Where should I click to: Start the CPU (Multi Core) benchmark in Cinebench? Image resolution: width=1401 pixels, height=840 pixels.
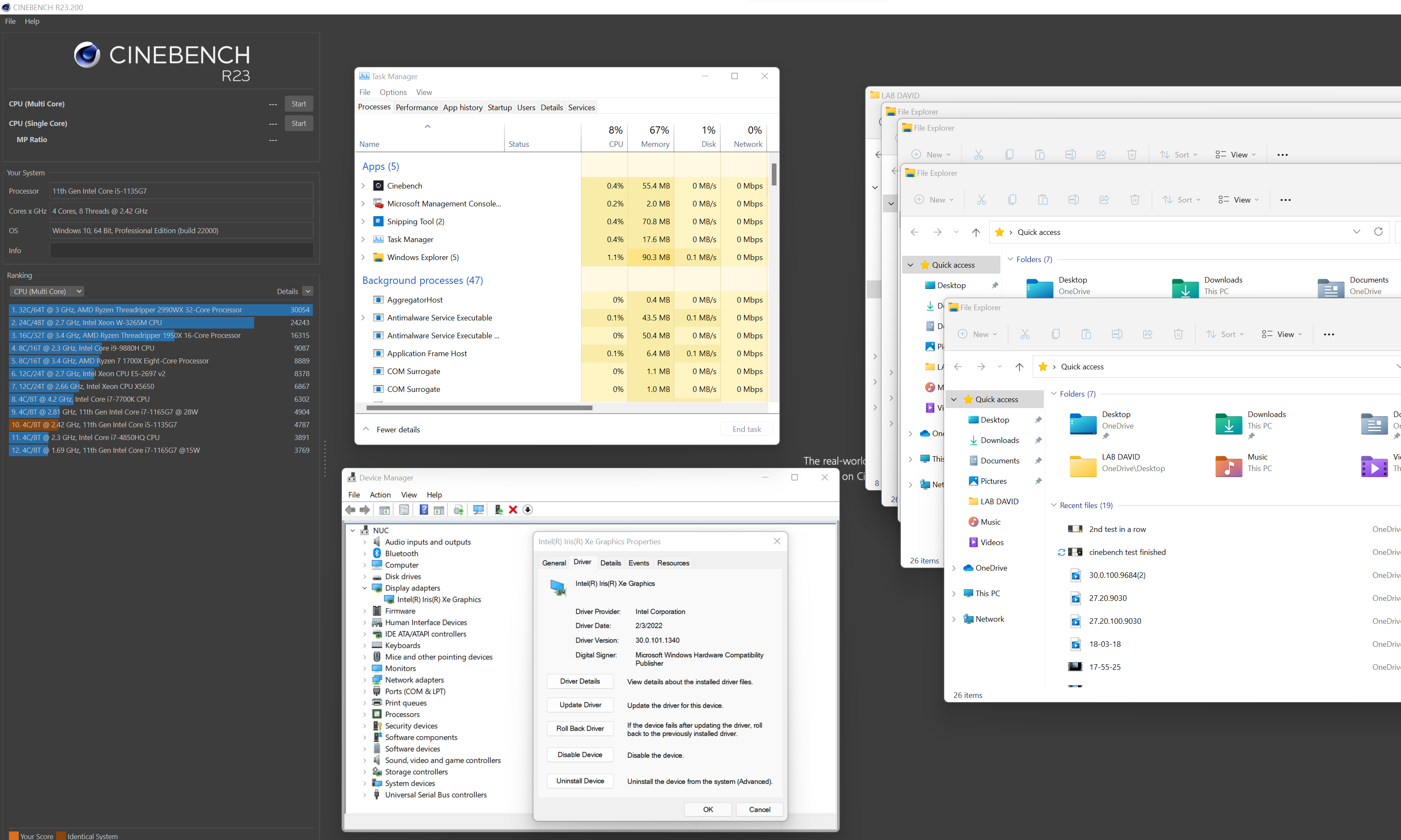click(298, 103)
